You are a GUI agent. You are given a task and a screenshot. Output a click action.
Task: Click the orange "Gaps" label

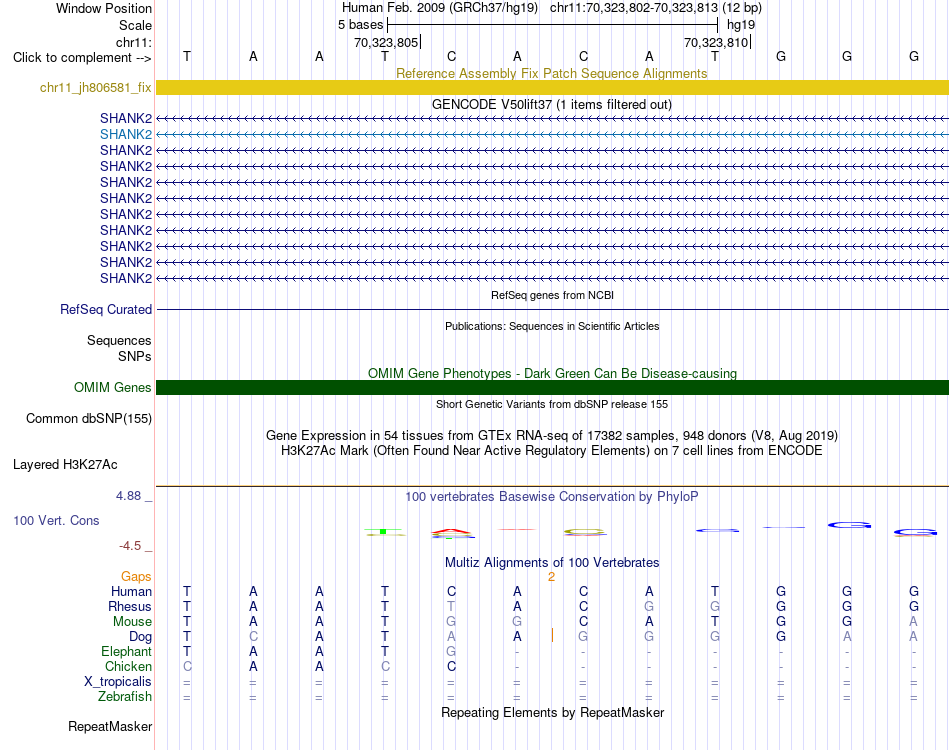coord(136,577)
